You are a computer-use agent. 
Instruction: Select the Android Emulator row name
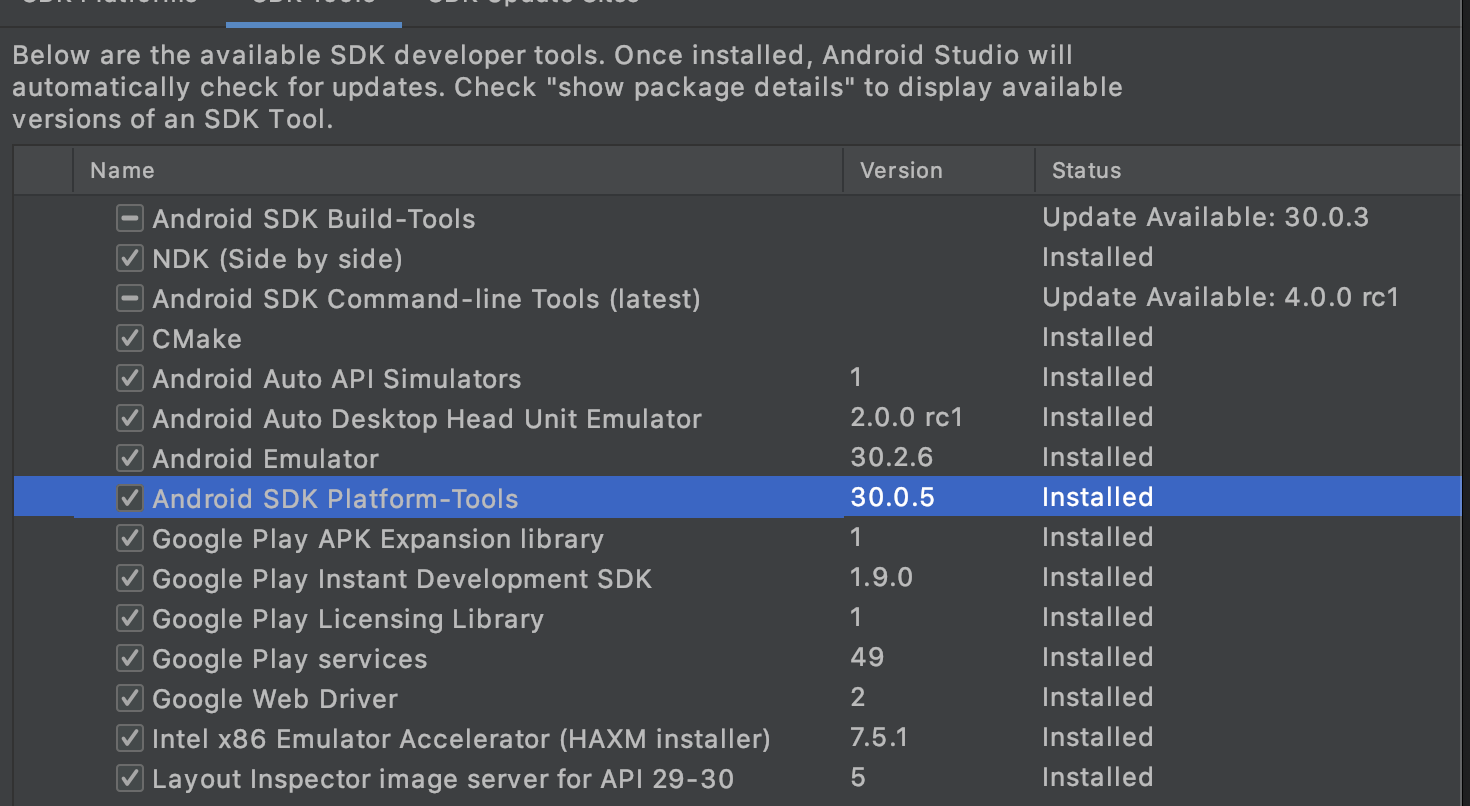point(266,459)
